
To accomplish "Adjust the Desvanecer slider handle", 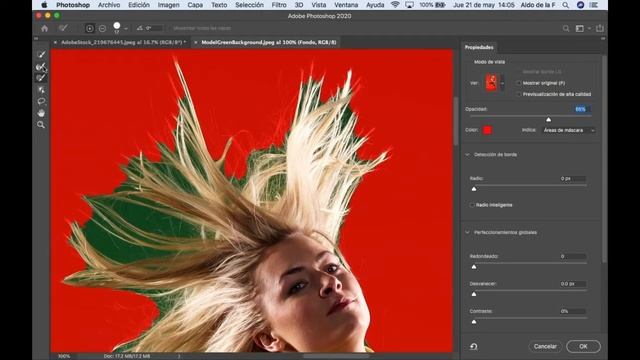I will pyautogui.click(x=474, y=294).
